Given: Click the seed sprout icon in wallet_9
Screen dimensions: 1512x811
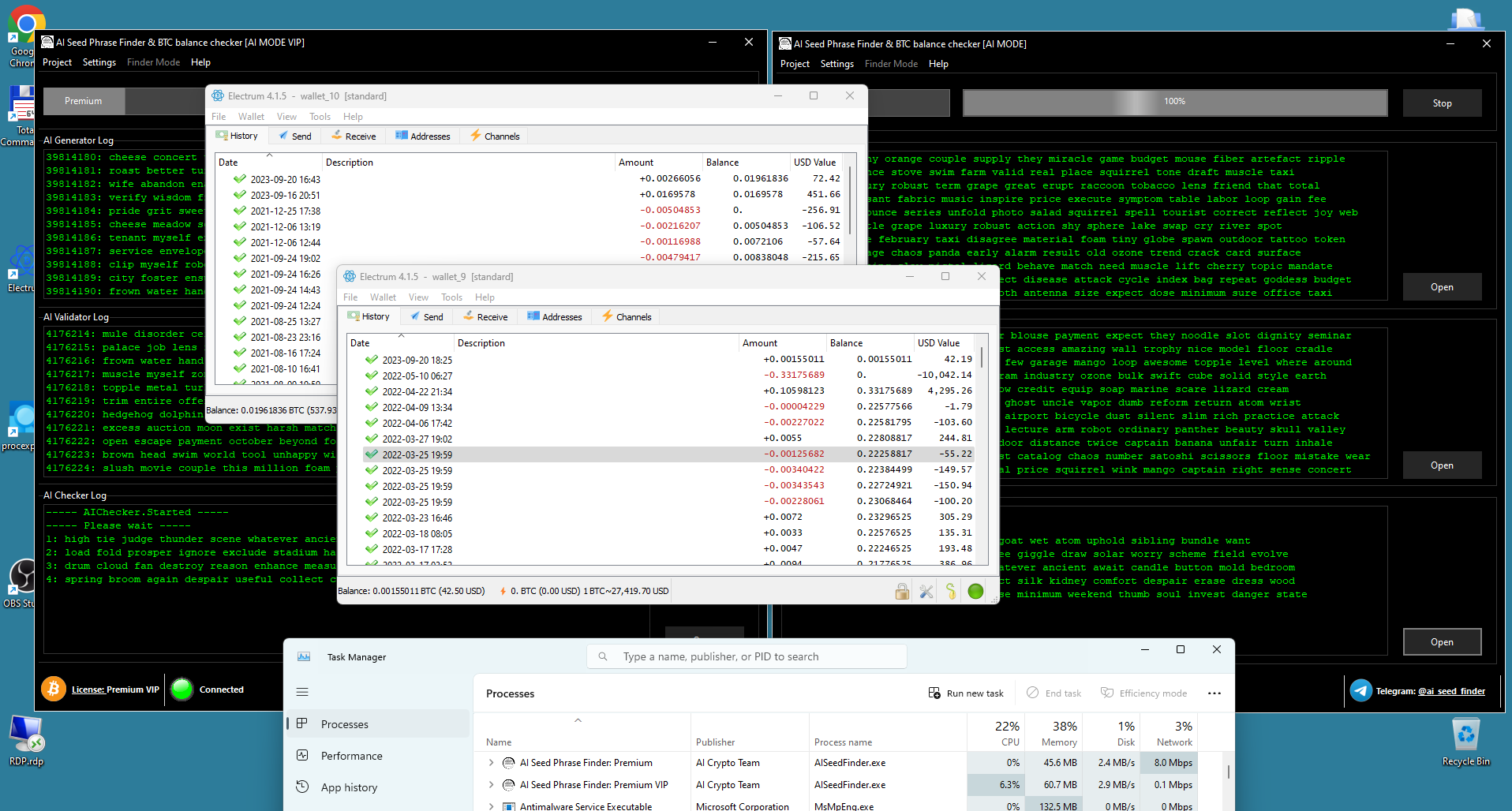Looking at the screenshot, I should pyautogui.click(x=951, y=592).
